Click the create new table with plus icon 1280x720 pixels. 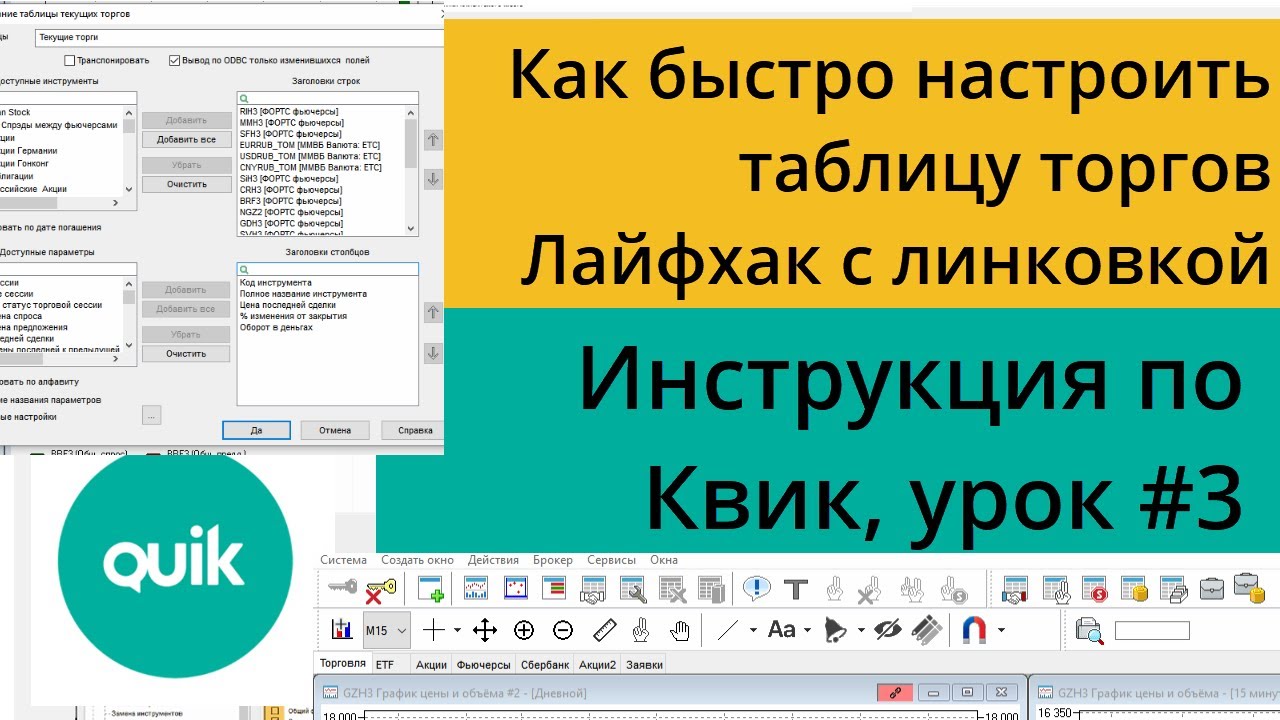(x=431, y=589)
